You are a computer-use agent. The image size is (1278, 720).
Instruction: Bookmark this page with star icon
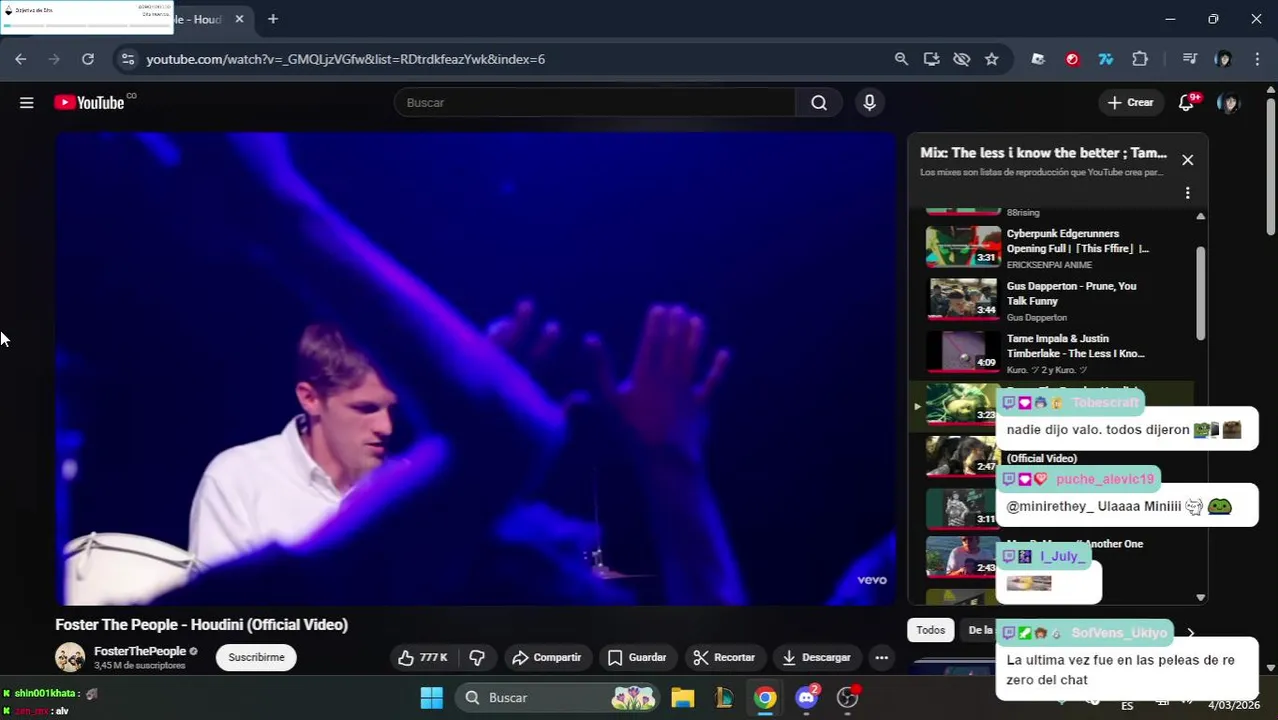point(991,59)
